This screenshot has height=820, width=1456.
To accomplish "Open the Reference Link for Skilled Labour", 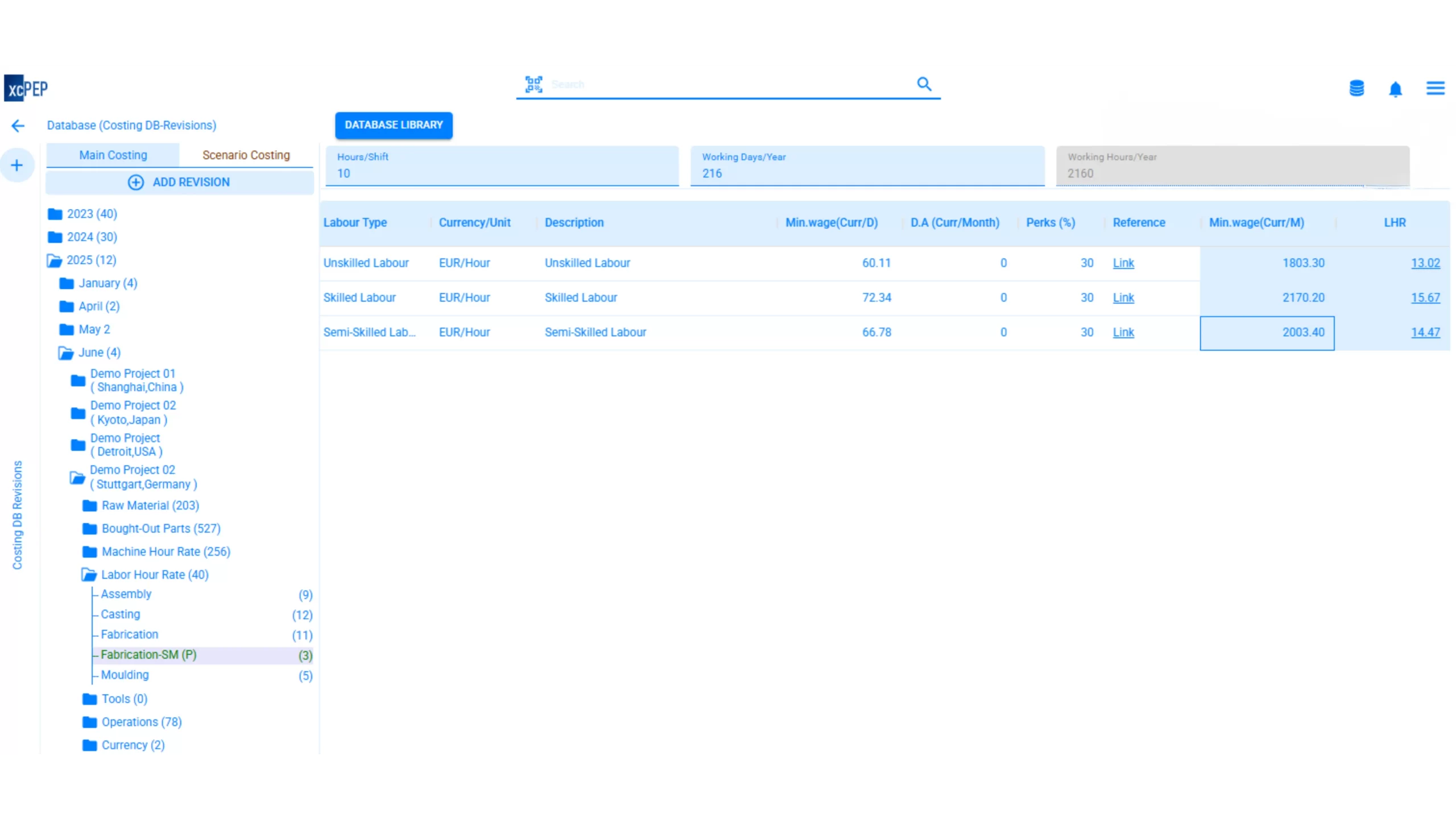I will [1123, 297].
